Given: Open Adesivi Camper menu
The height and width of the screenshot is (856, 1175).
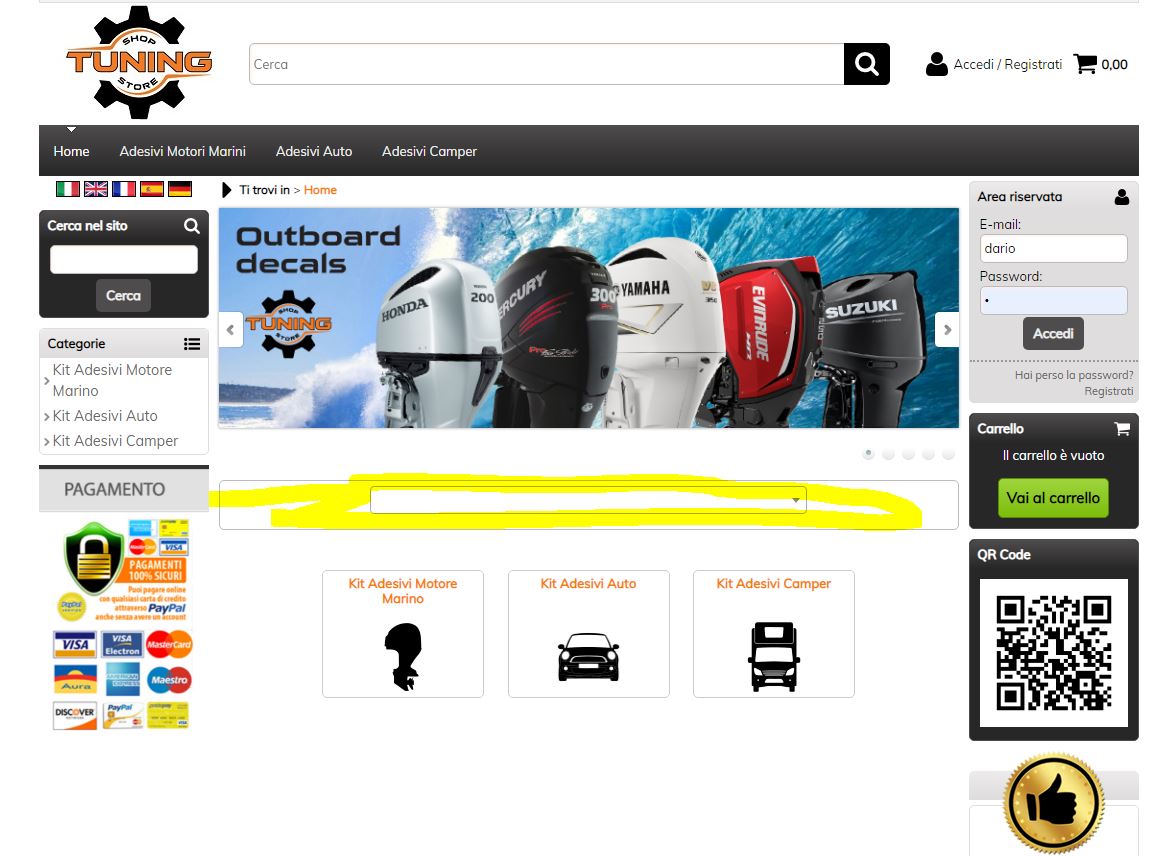Looking at the screenshot, I should click(429, 151).
